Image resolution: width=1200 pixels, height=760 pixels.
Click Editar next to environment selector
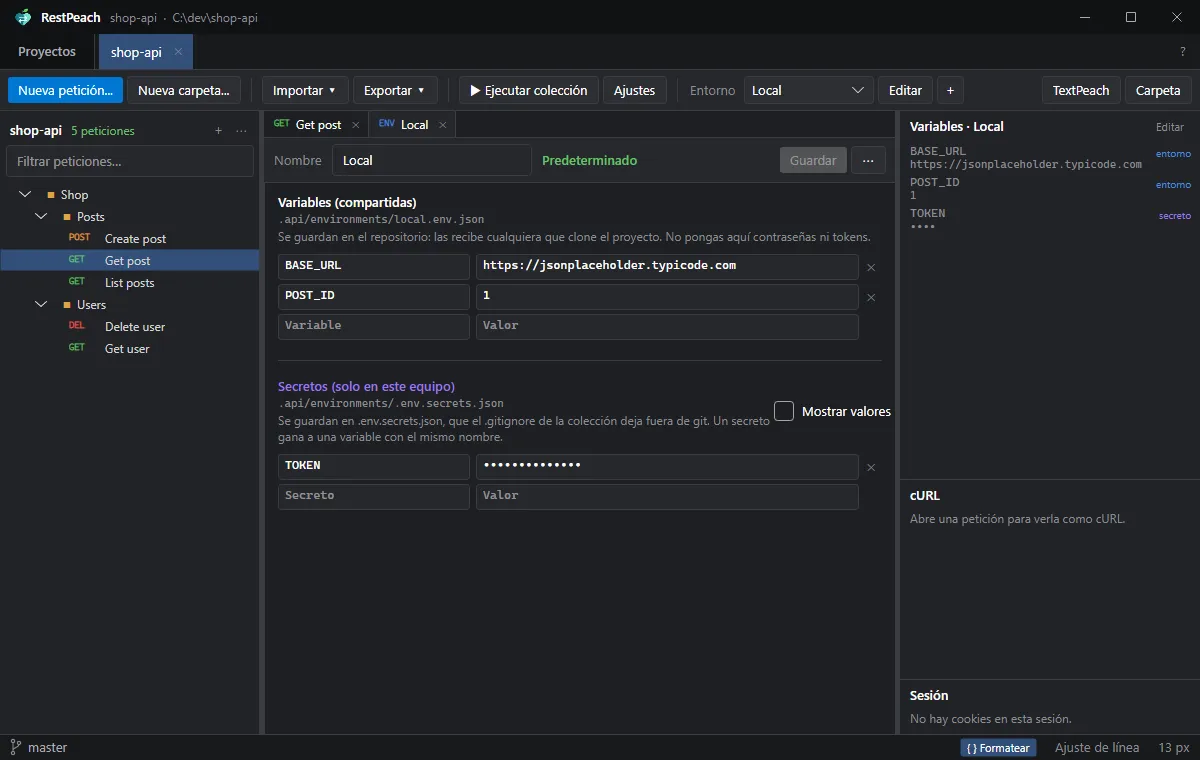coord(906,90)
